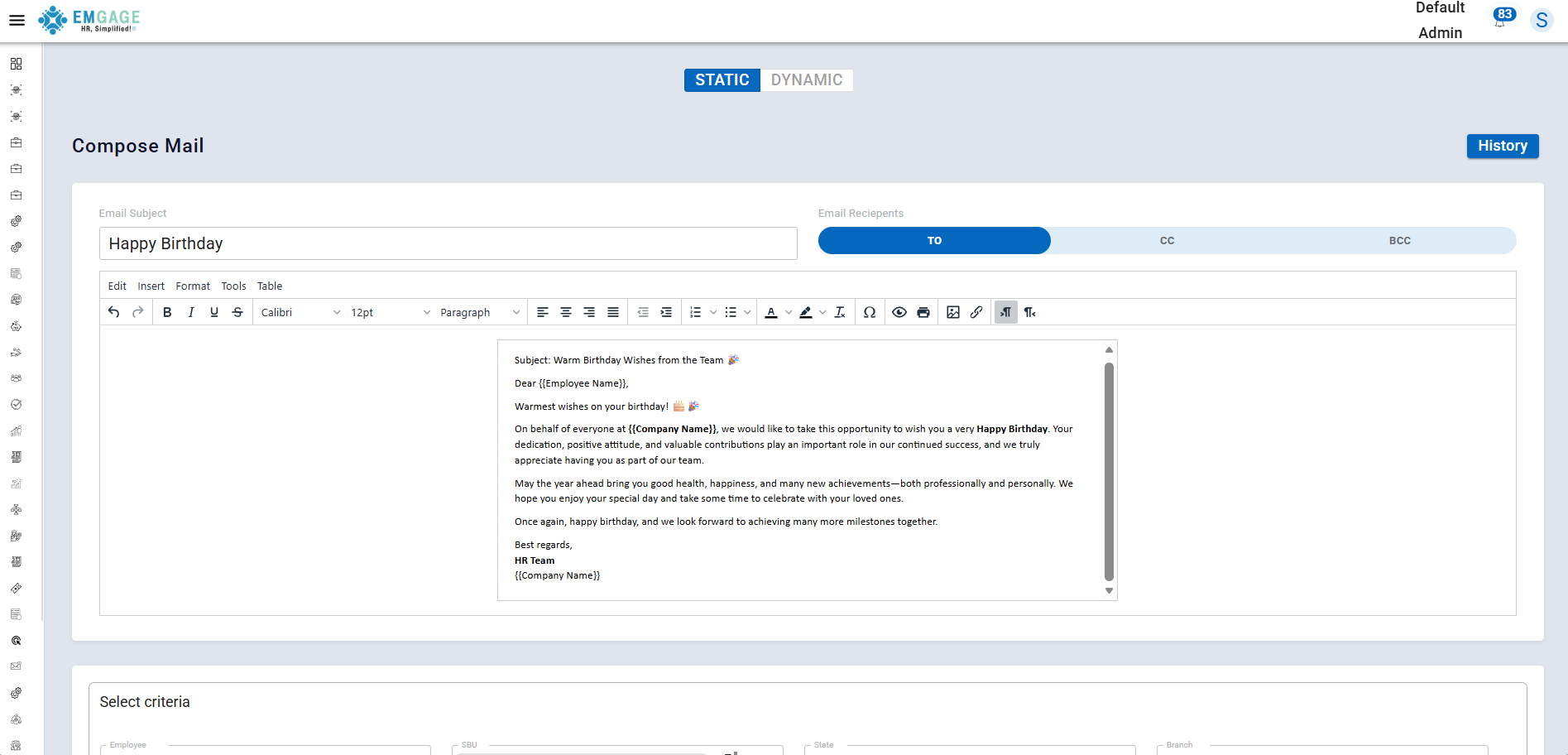Open the Paragraph style dropdown
The image size is (1568, 755).
(478, 312)
